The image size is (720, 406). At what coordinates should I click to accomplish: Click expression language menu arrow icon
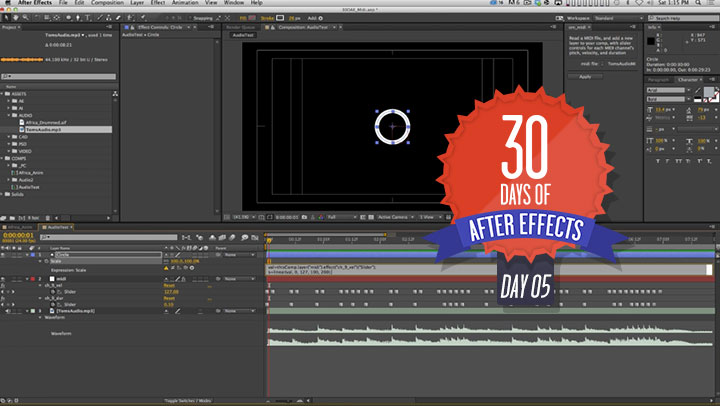coord(191,268)
